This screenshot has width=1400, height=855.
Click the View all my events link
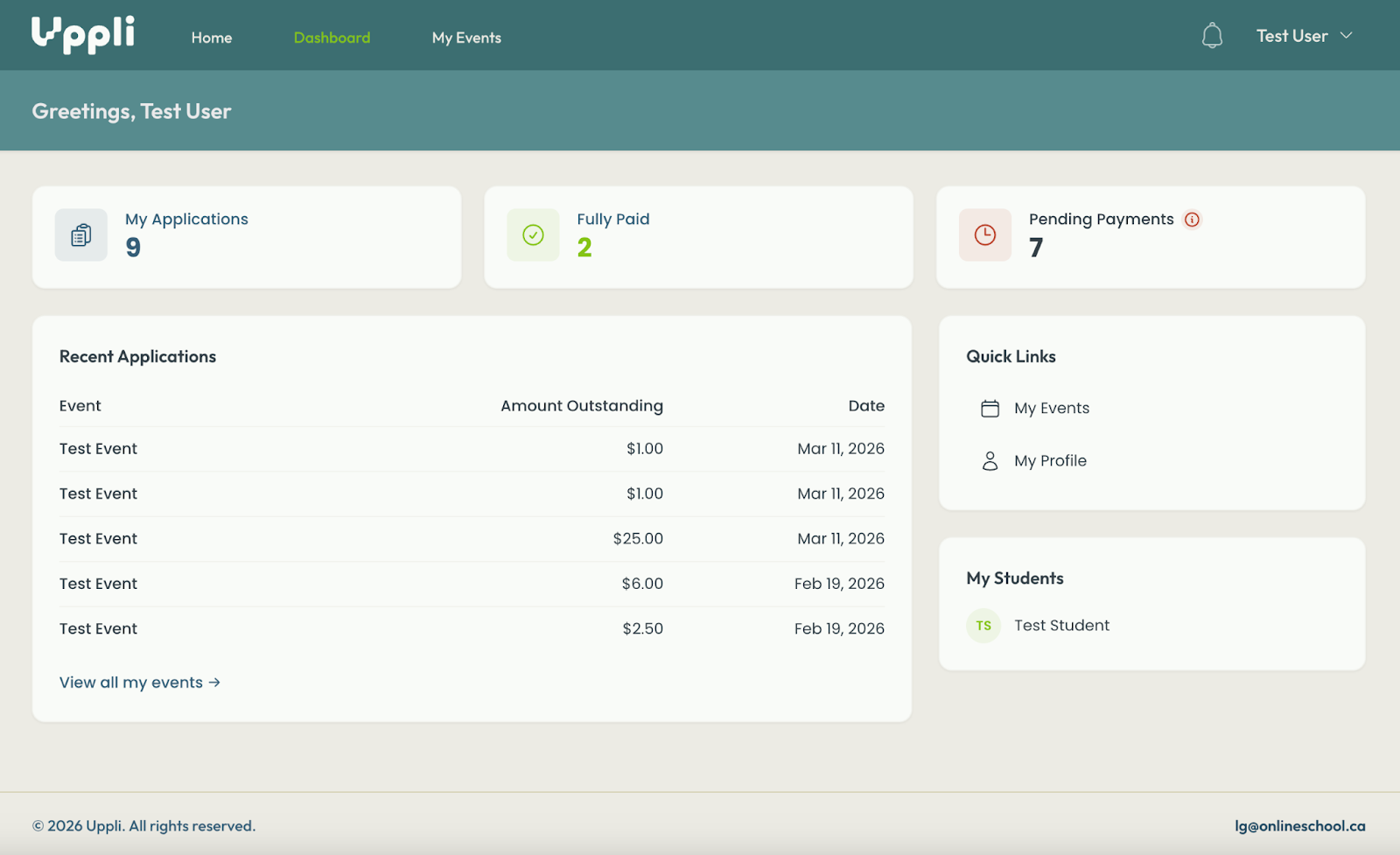139,683
